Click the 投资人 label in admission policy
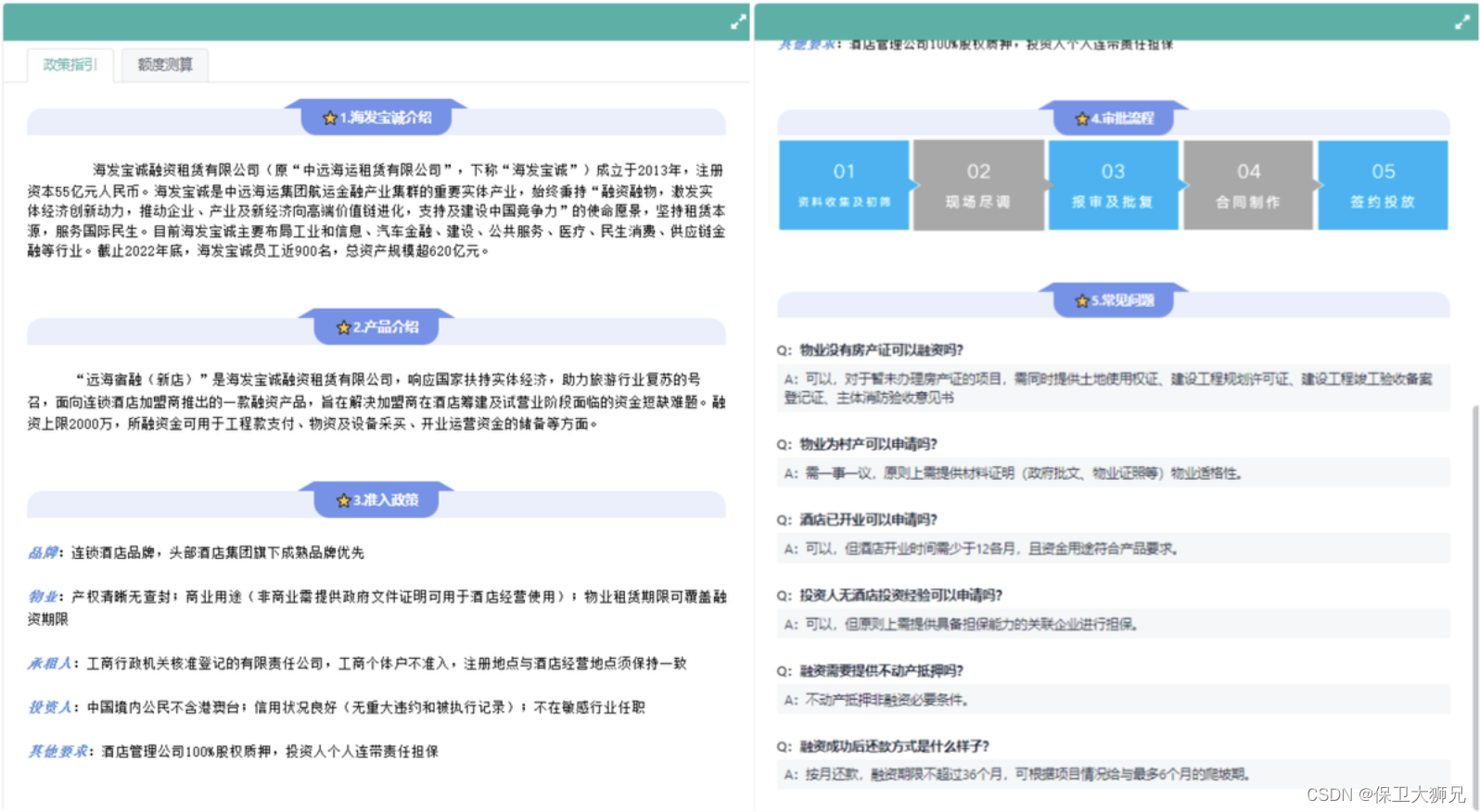 coord(50,707)
